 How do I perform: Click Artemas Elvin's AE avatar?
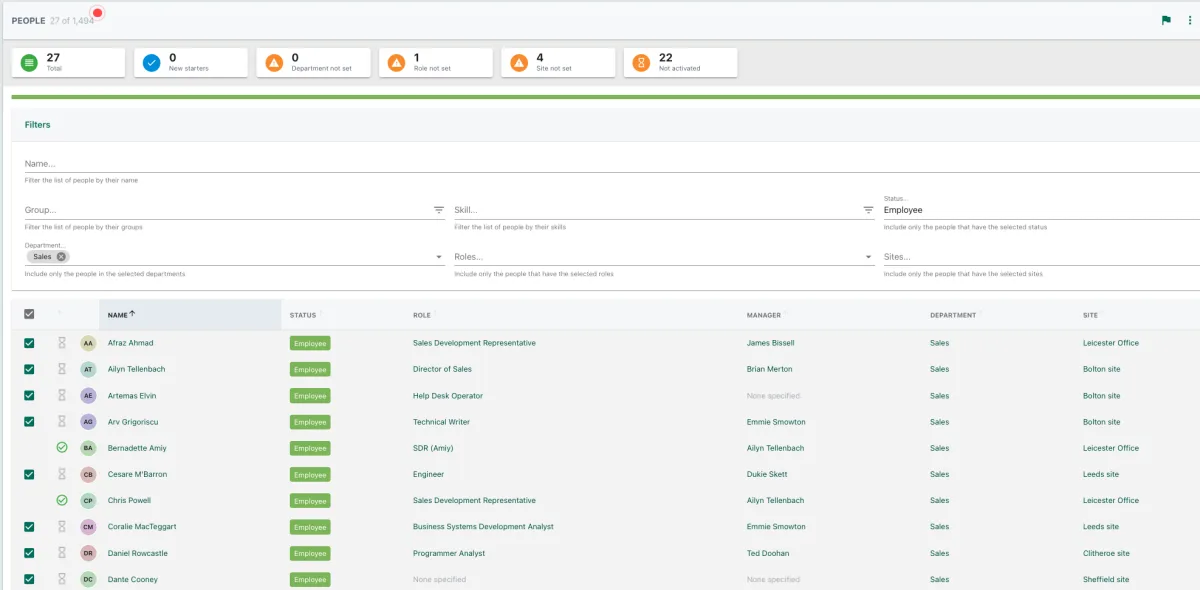[x=88, y=396]
